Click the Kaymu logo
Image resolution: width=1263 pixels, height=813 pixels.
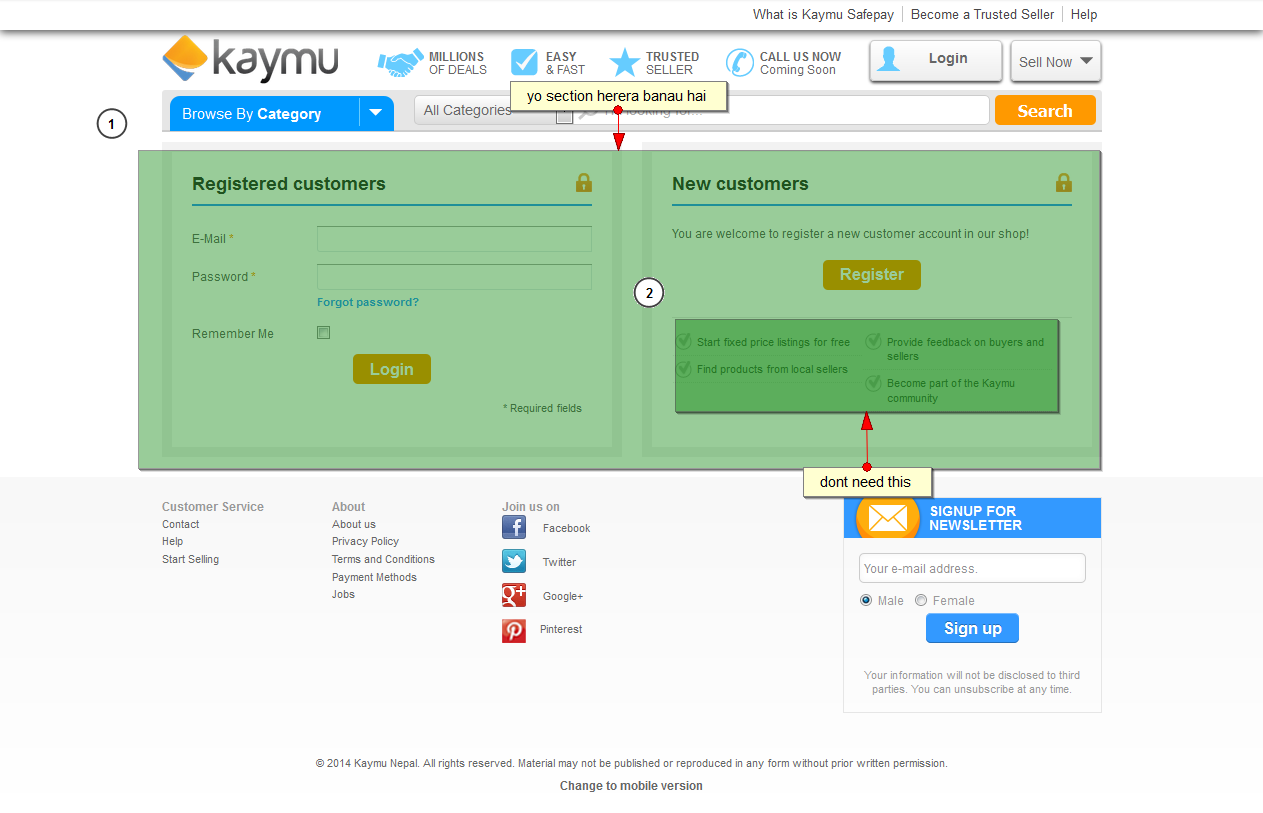click(x=250, y=59)
